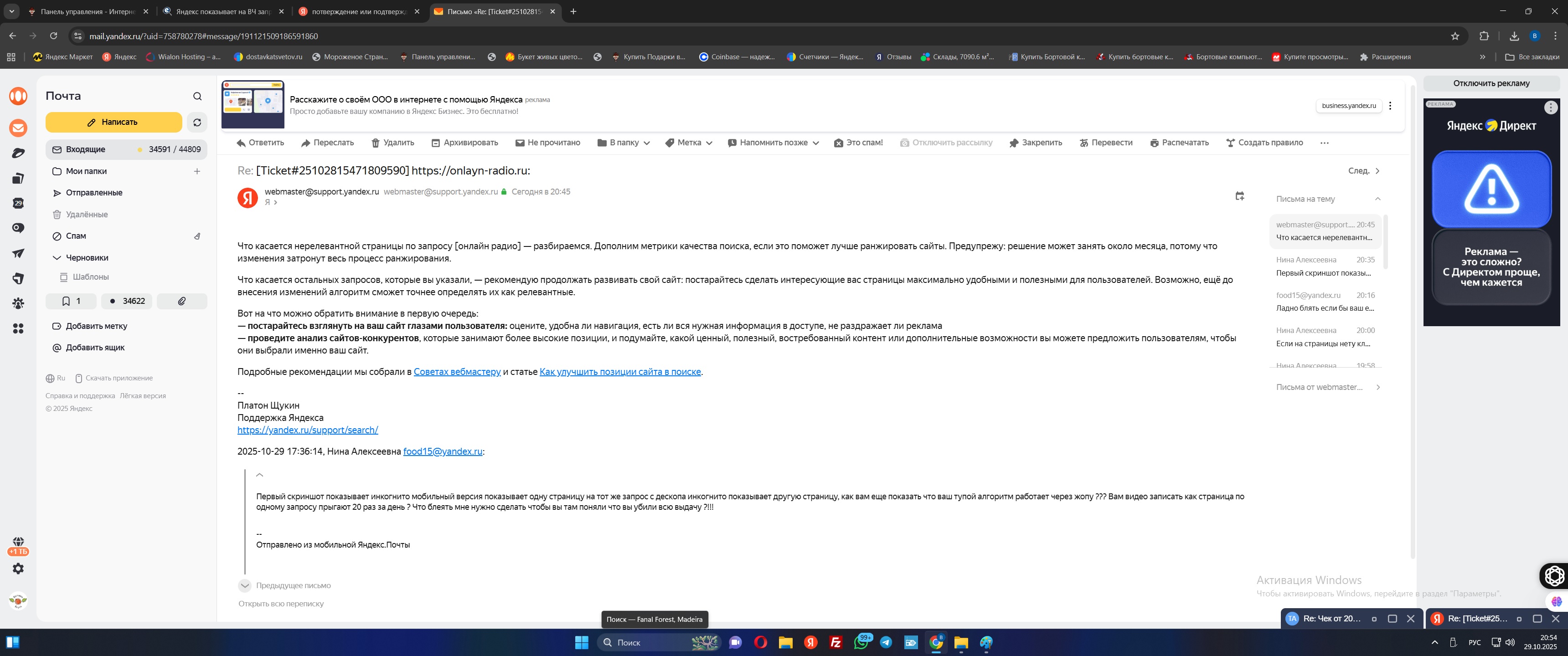1568x656 pixels.
Task: Open the Советах вебмастеру link
Action: coord(457,372)
